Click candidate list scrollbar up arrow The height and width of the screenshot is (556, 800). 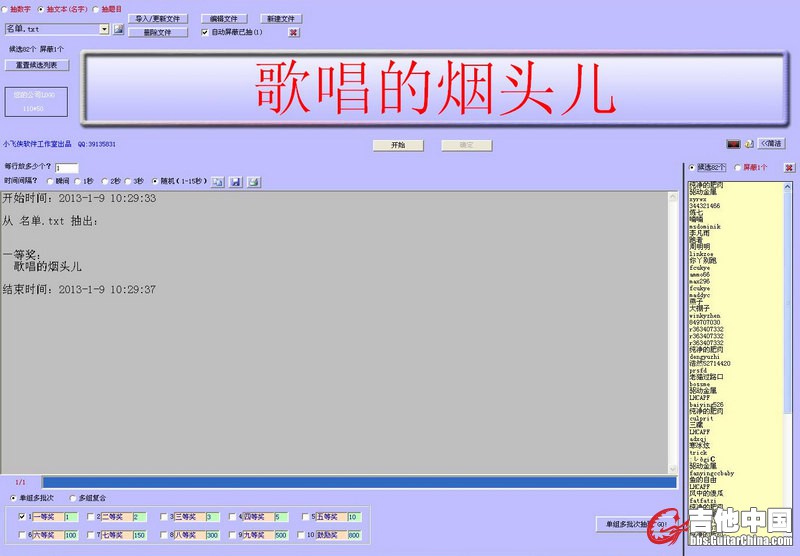[x=787, y=187]
